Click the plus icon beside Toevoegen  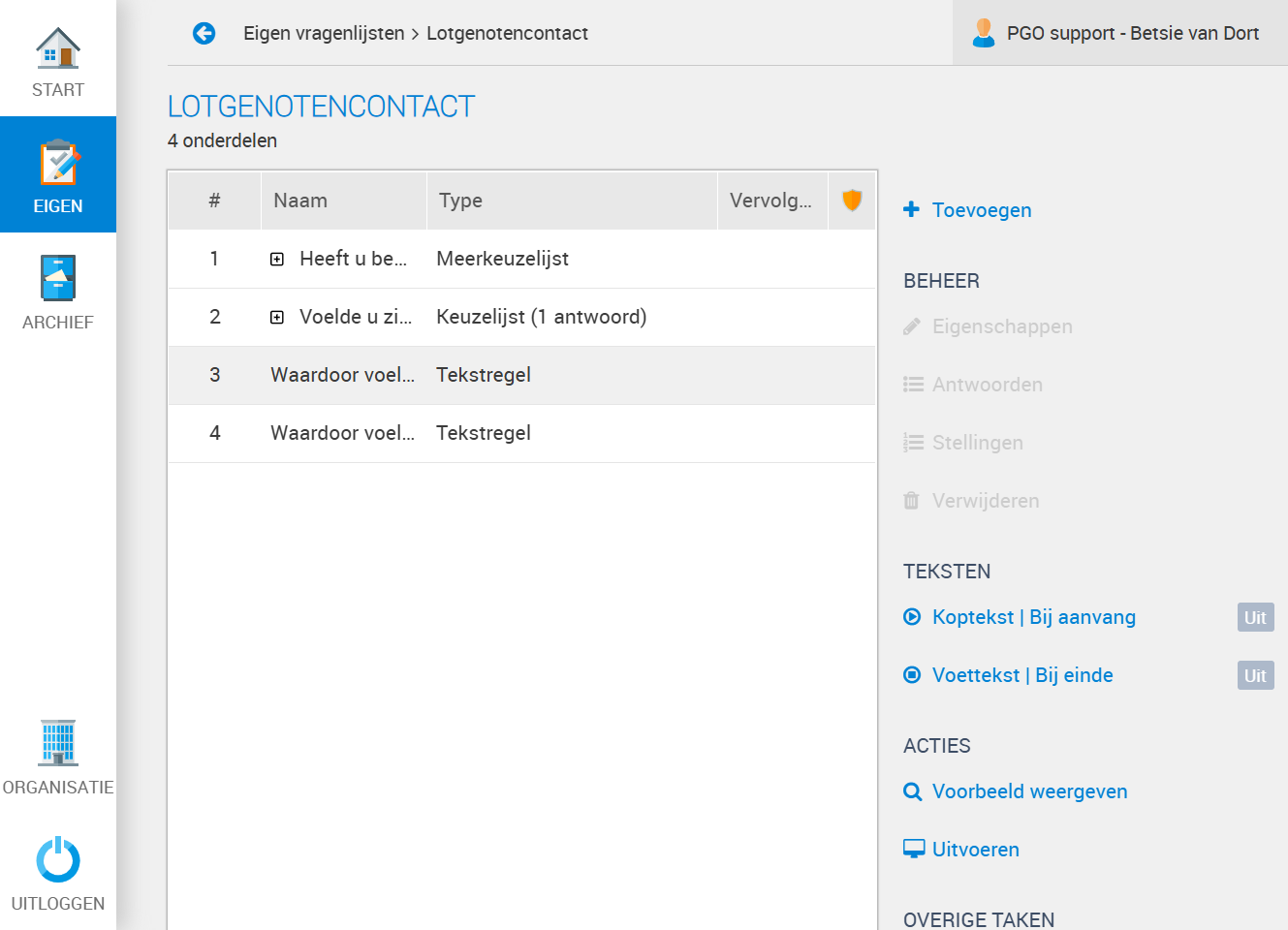point(911,209)
